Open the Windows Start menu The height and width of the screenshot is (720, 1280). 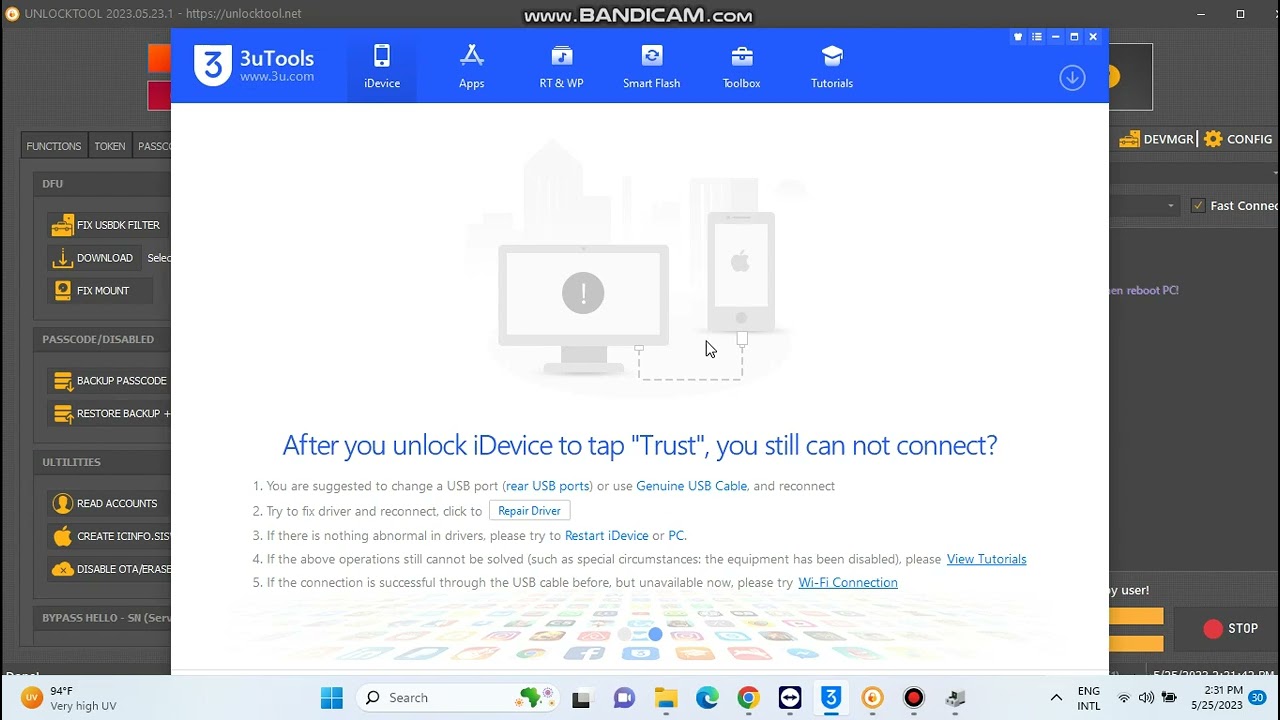332,698
